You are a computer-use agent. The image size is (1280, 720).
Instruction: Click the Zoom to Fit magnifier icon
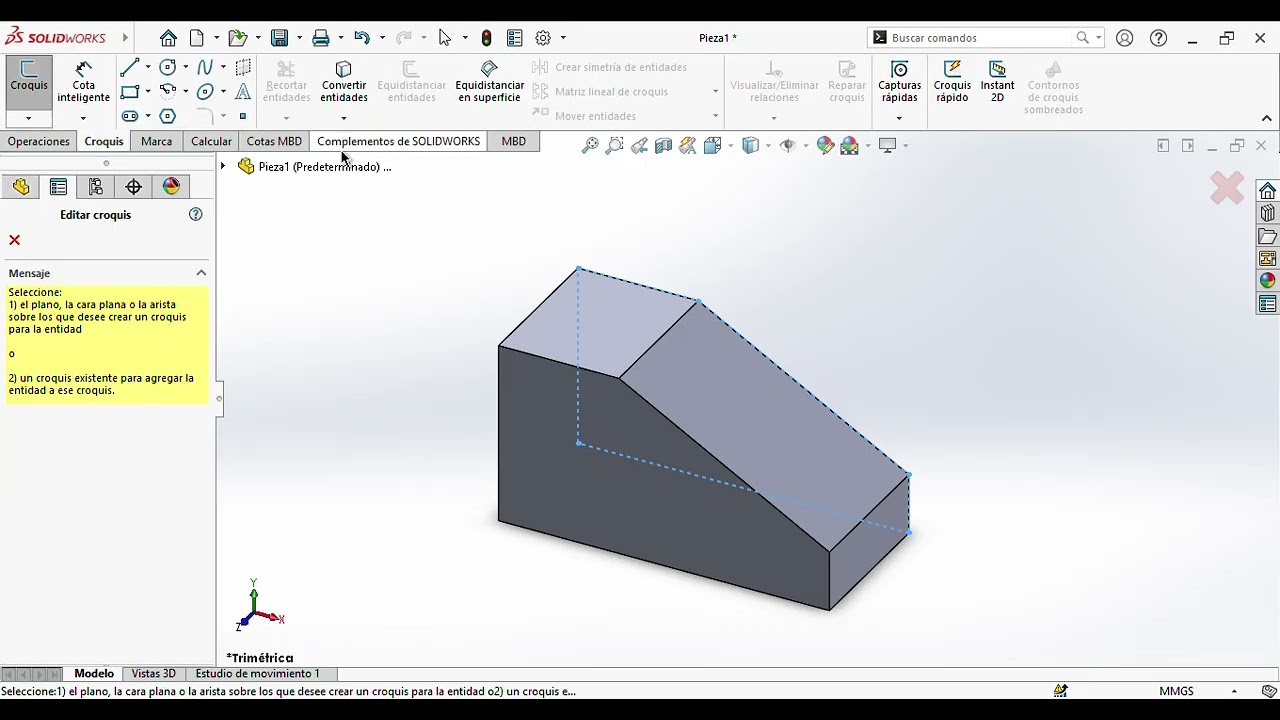click(x=590, y=146)
